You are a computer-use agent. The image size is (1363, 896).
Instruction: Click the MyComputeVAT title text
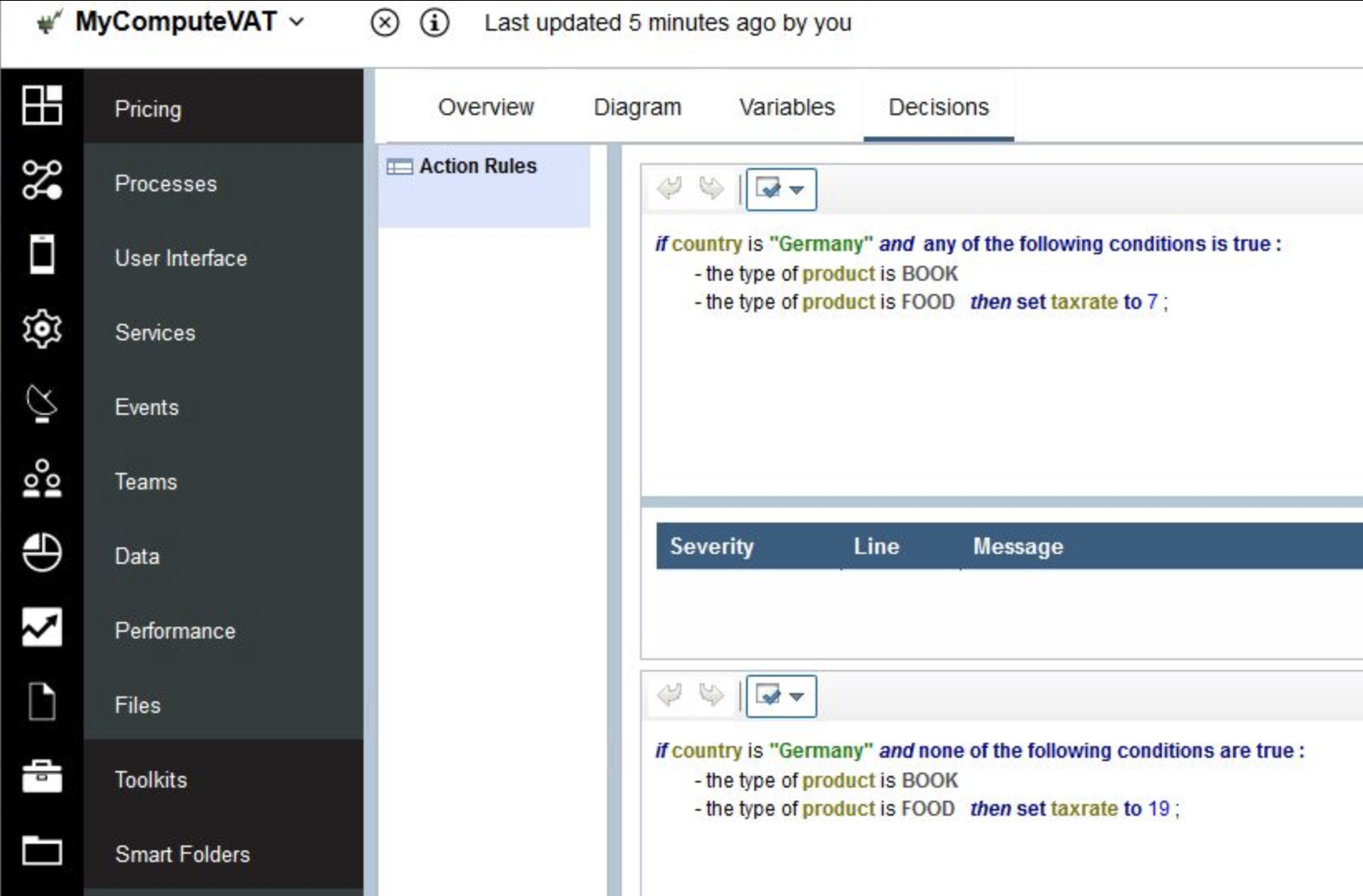coord(176,22)
